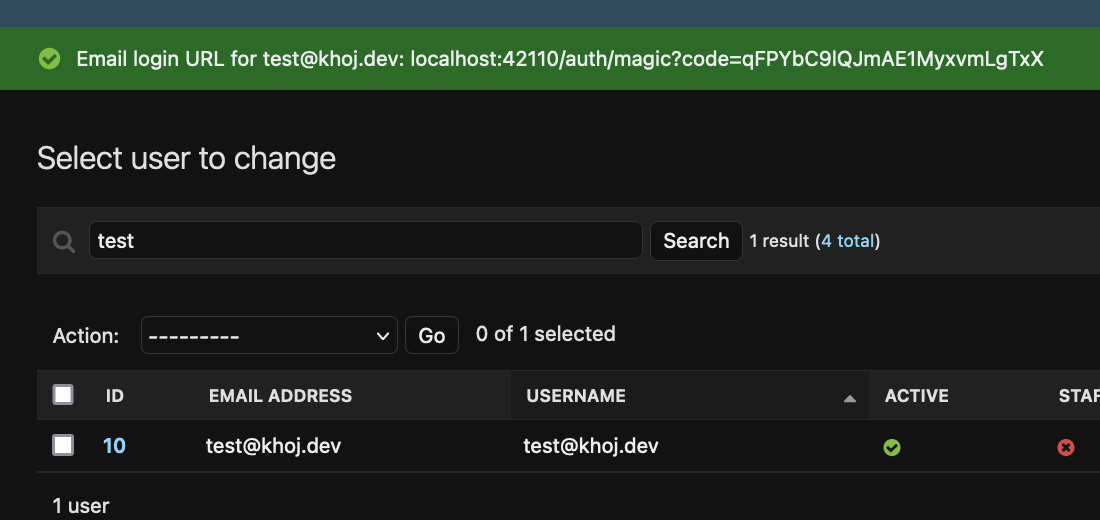Click the test@khoj.dev email address cell
Screen dimensions: 1100x520
pos(273,445)
